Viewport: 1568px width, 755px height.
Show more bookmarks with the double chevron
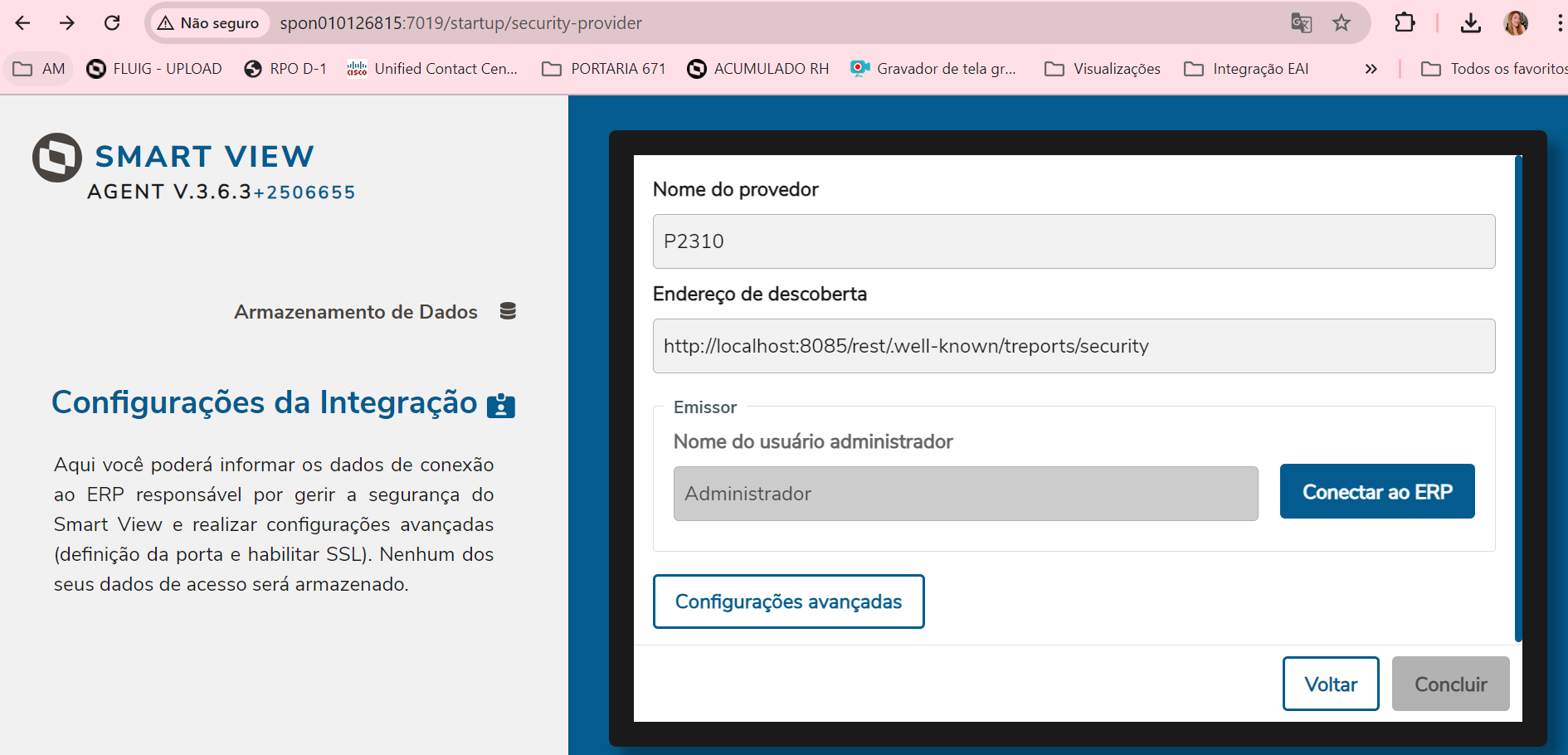1371,69
